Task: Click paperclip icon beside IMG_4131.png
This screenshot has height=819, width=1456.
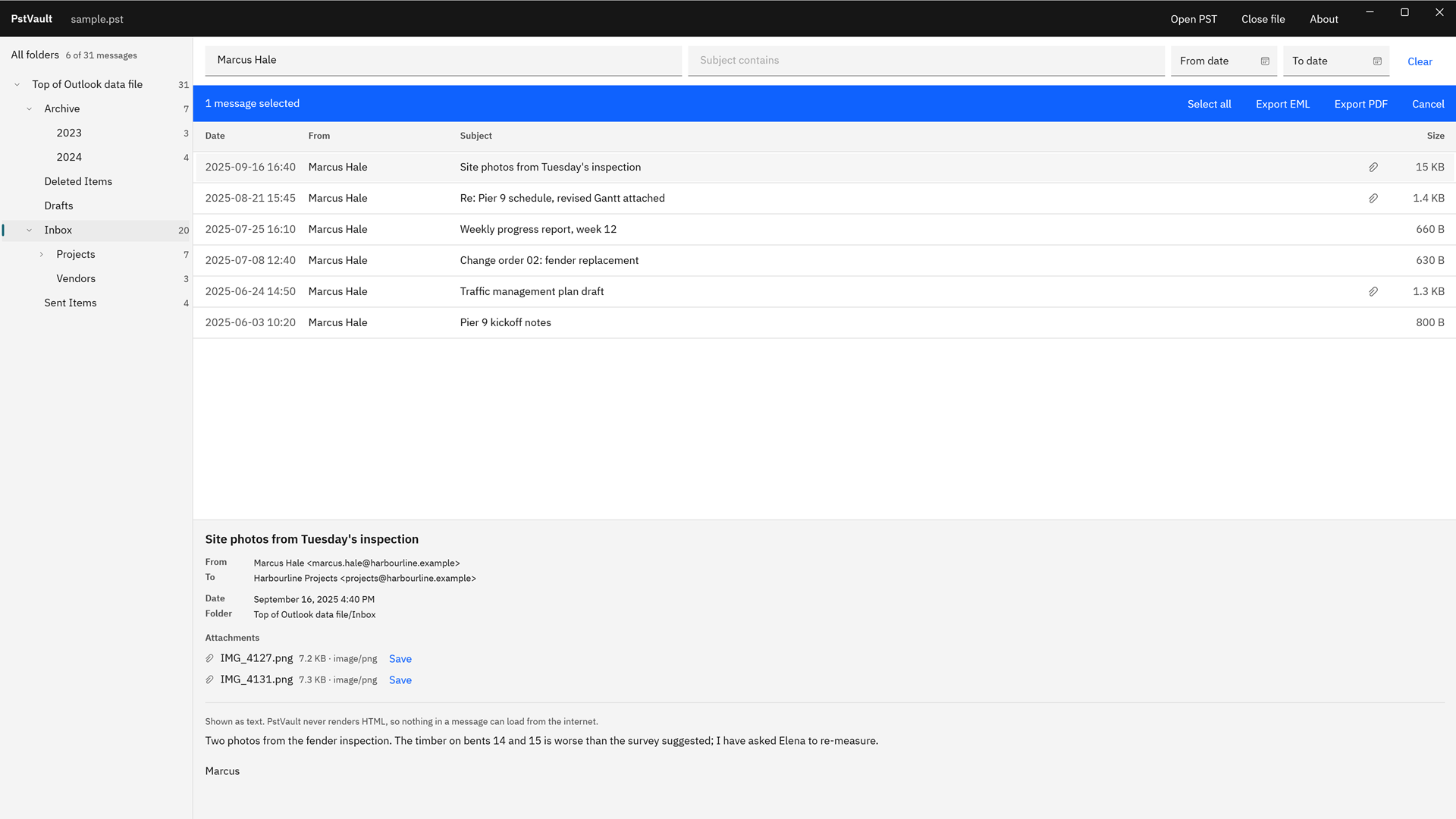Action: pyautogui.click(x=210, y=680)
